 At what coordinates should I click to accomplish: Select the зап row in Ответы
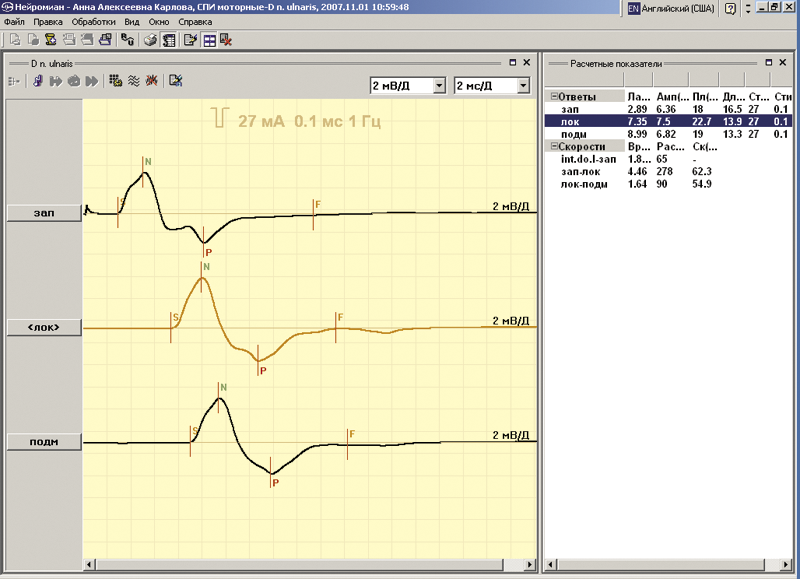click(668, 109)
